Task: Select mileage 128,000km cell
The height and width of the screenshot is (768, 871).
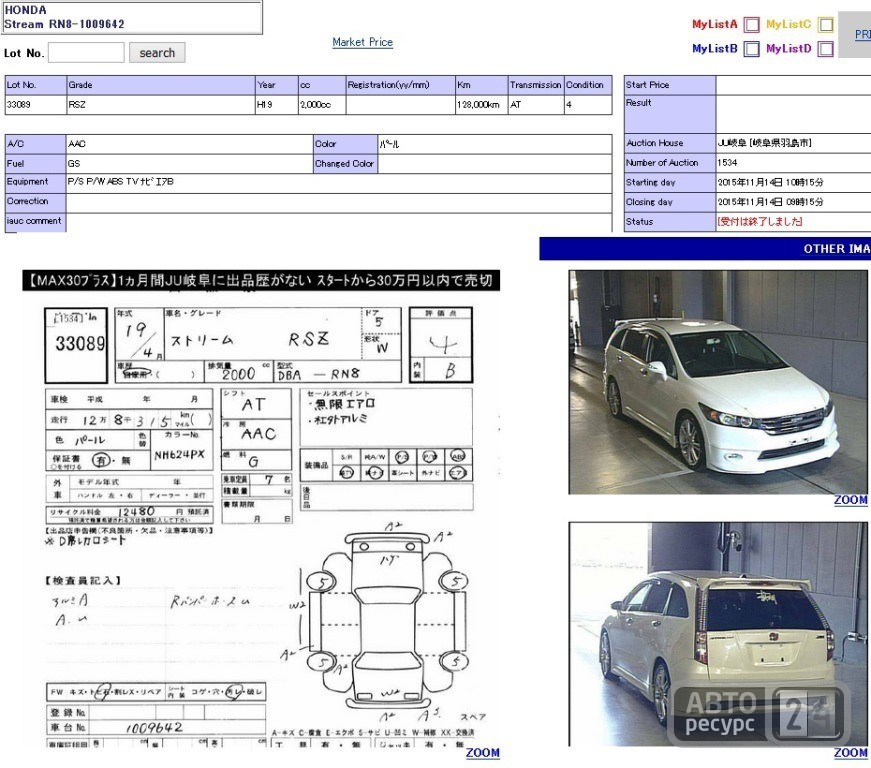Action: click(481, 104)
